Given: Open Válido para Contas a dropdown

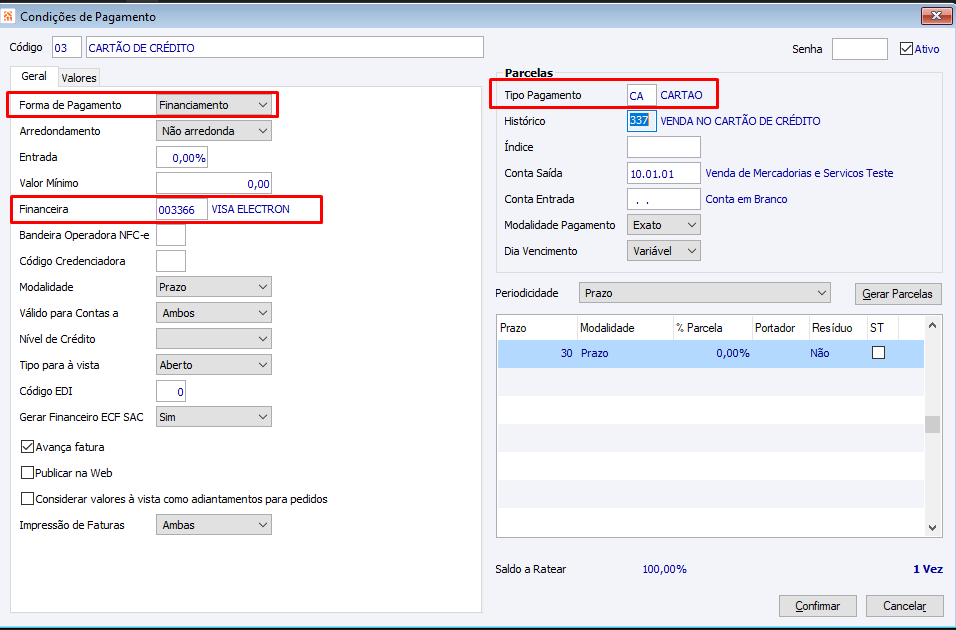Looking at the screenshot, I should [x=213, y=313].
